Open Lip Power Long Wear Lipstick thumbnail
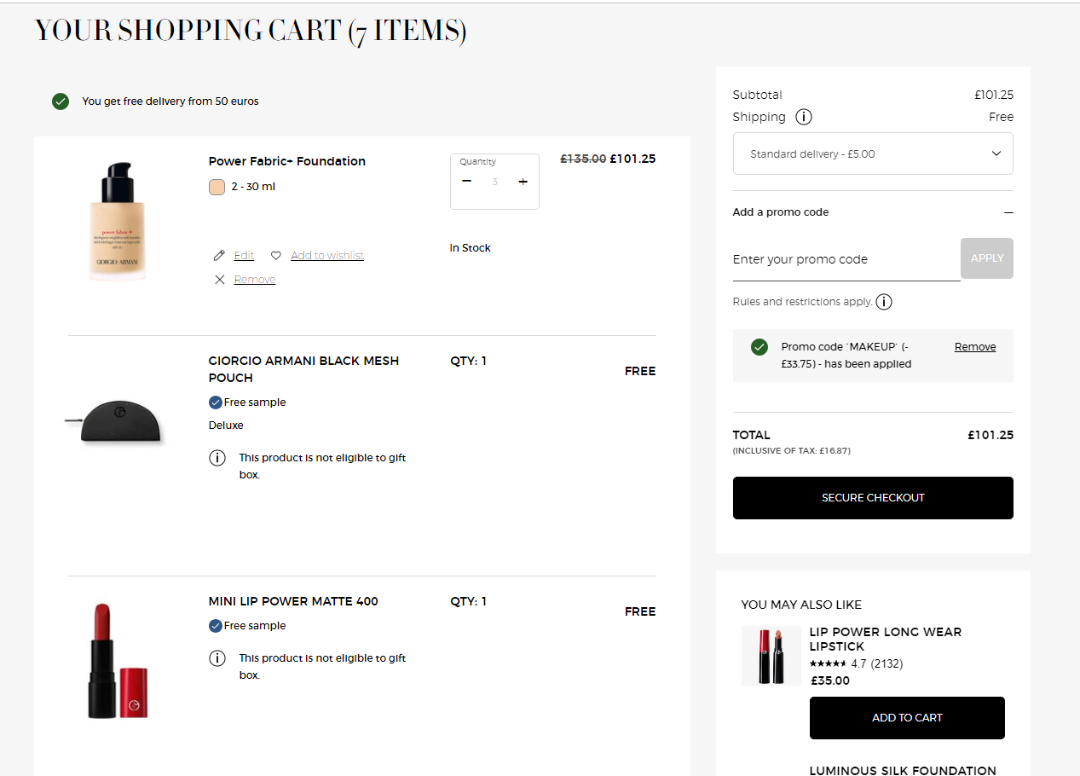Image resolution: width=1080 pixels, height=776 pixels. (x=770, y=656)
